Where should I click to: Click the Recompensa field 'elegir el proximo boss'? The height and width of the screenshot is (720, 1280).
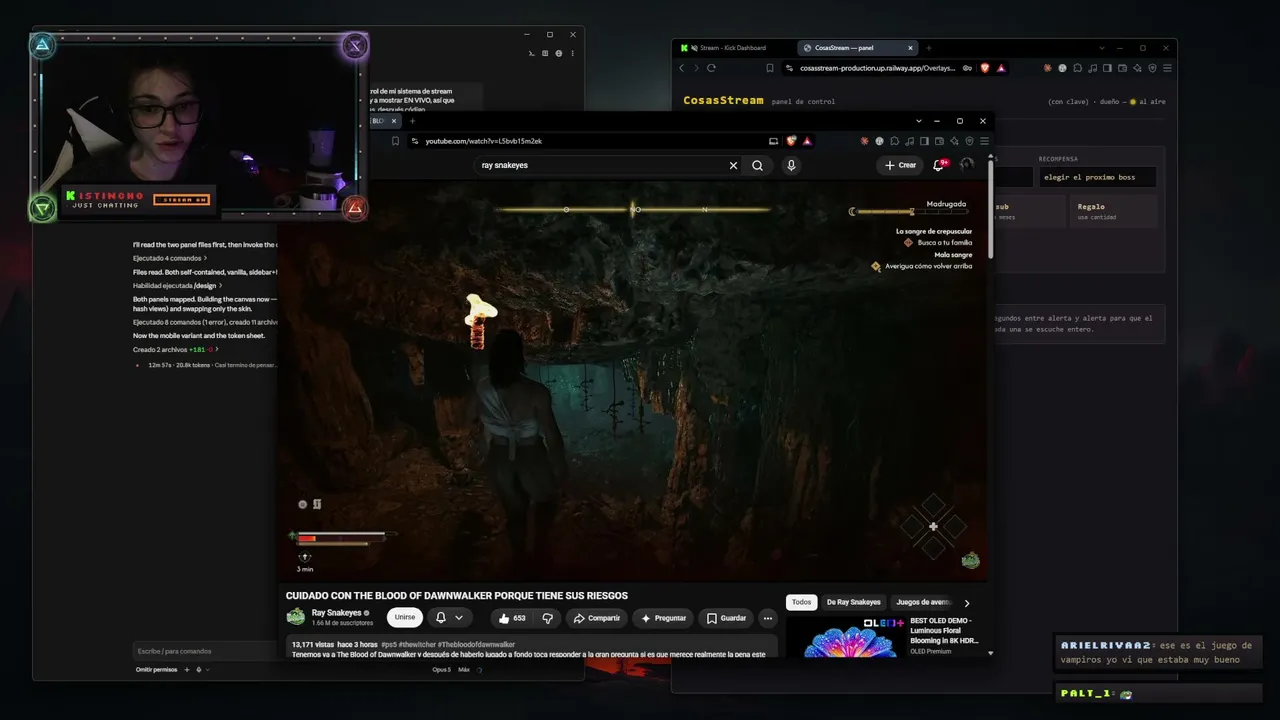pos(1097,177)
